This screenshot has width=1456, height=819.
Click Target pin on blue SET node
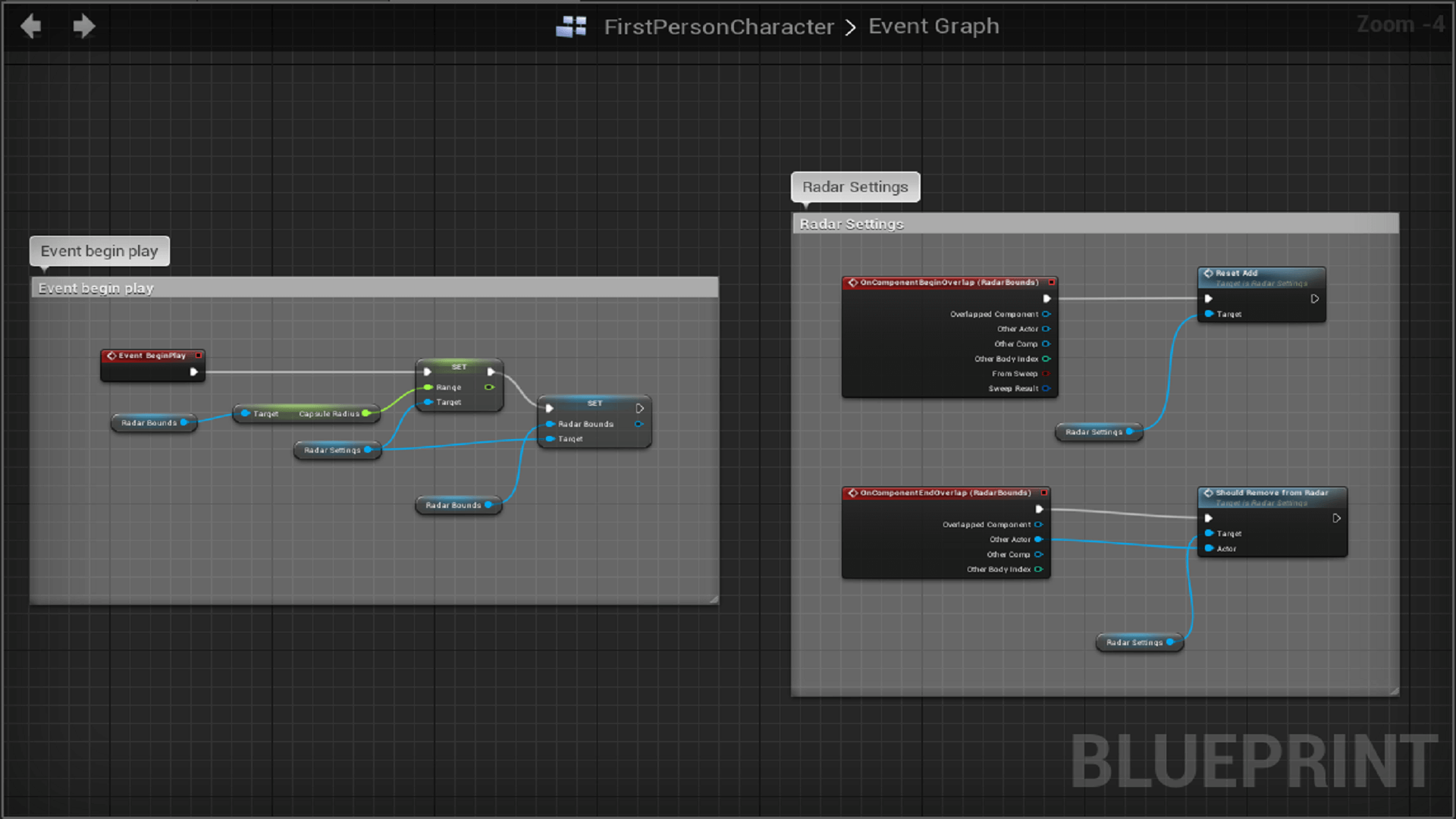(550, 438)
